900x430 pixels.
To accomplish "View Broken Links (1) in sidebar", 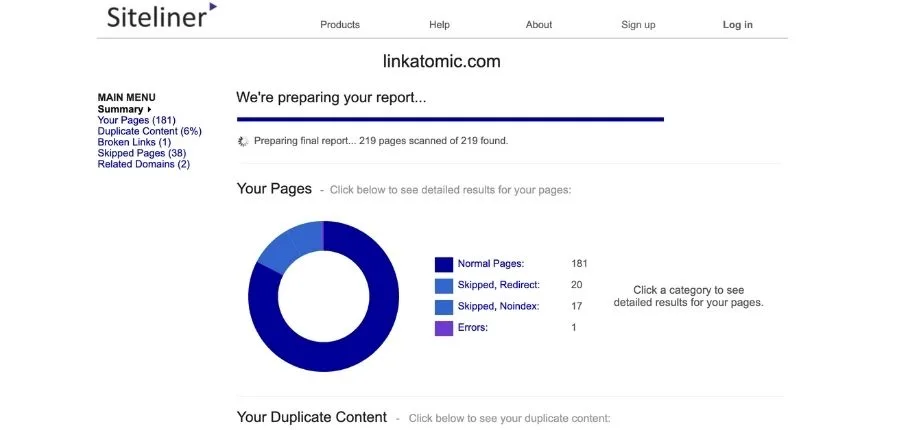I will (134, 142).
